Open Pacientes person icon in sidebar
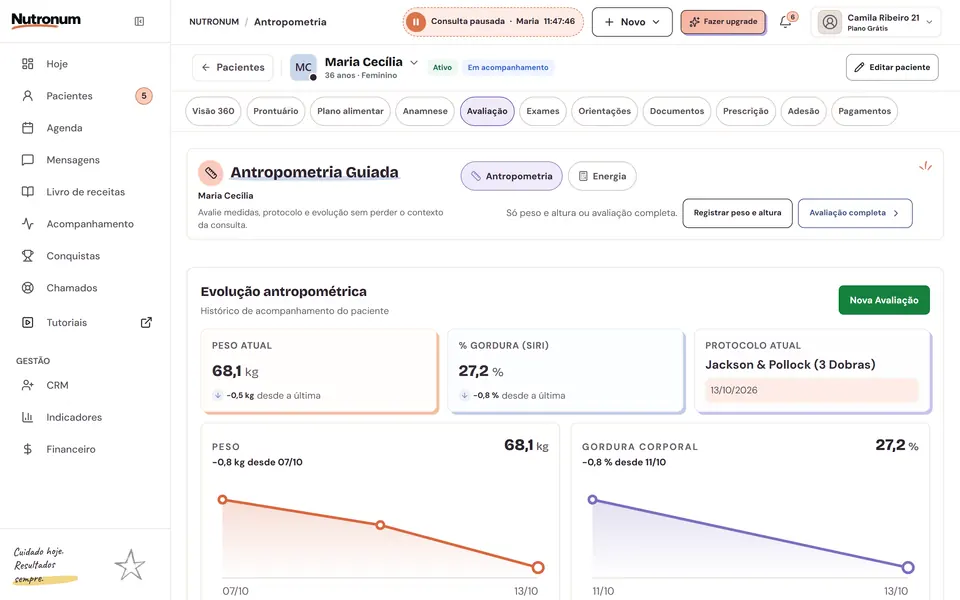Viewport: 960px width, 600px height. [28, 96]
